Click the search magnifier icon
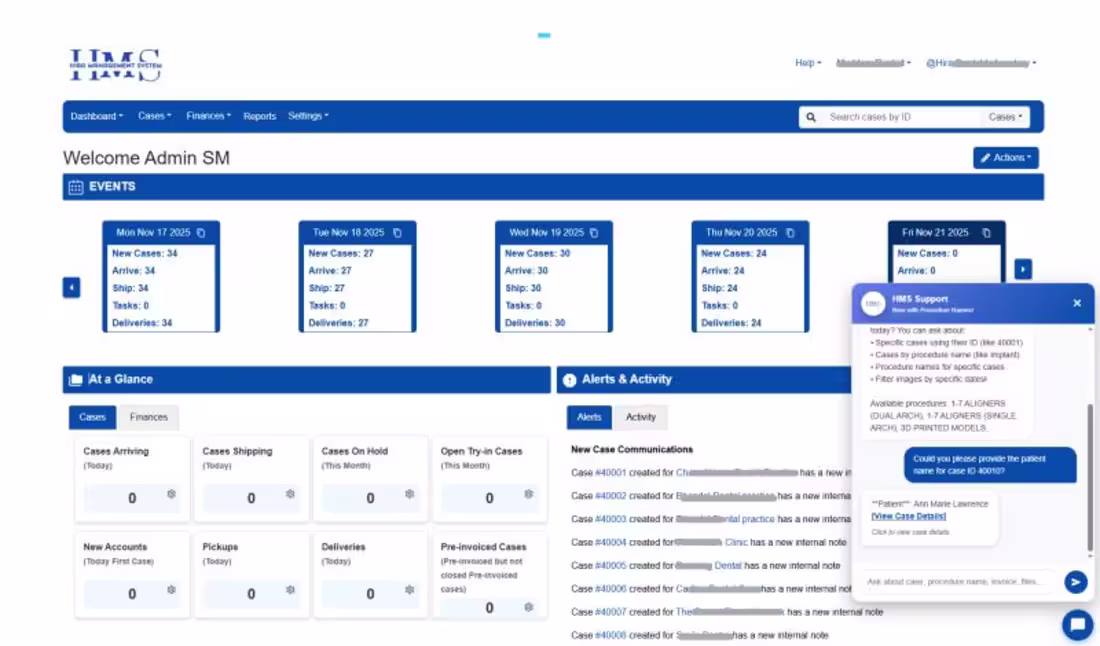This screenshot has height=646, width=1100. point(811,117)
